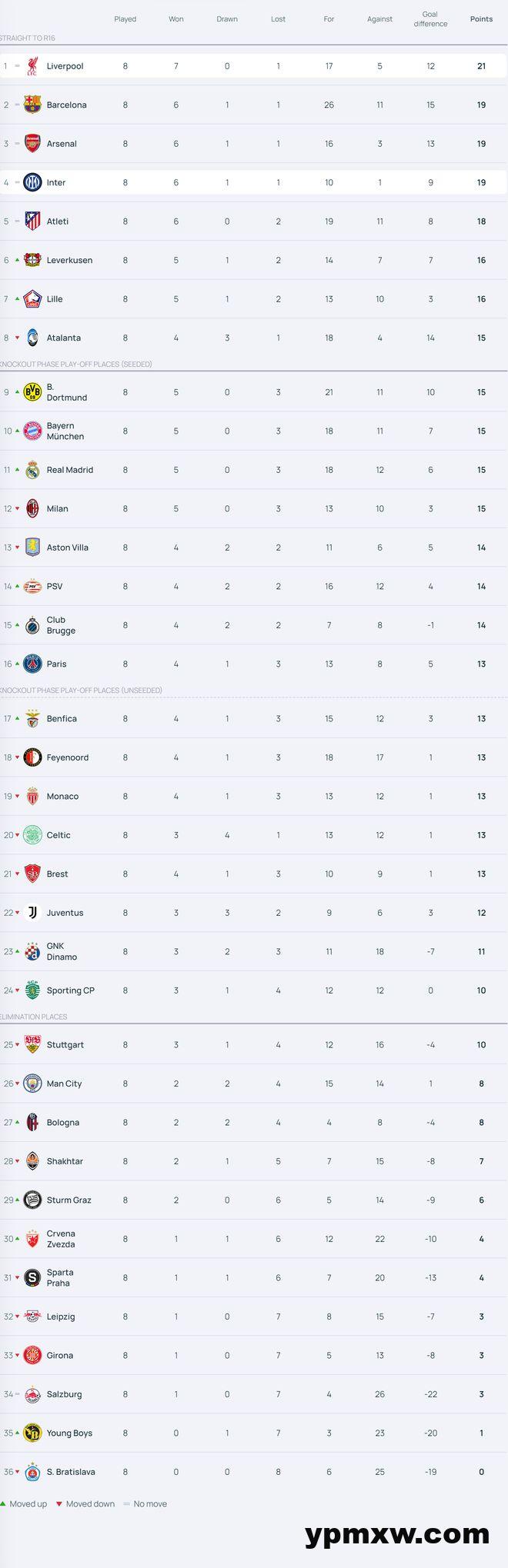Select the Arsenal crest icon
This screenshot has width=508, height=1568.
click(x=32, y=144)
